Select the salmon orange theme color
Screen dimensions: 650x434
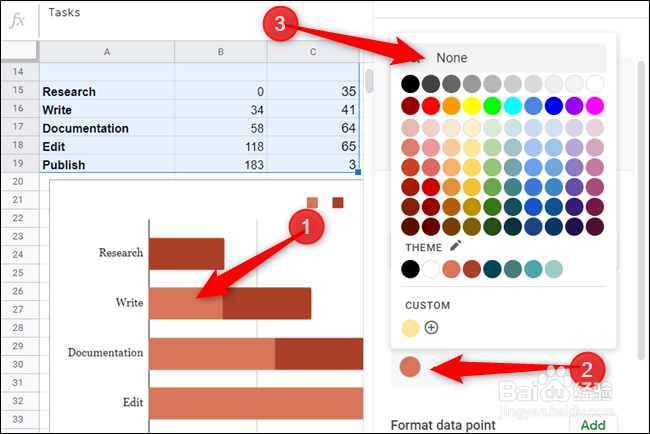(451, 269)
